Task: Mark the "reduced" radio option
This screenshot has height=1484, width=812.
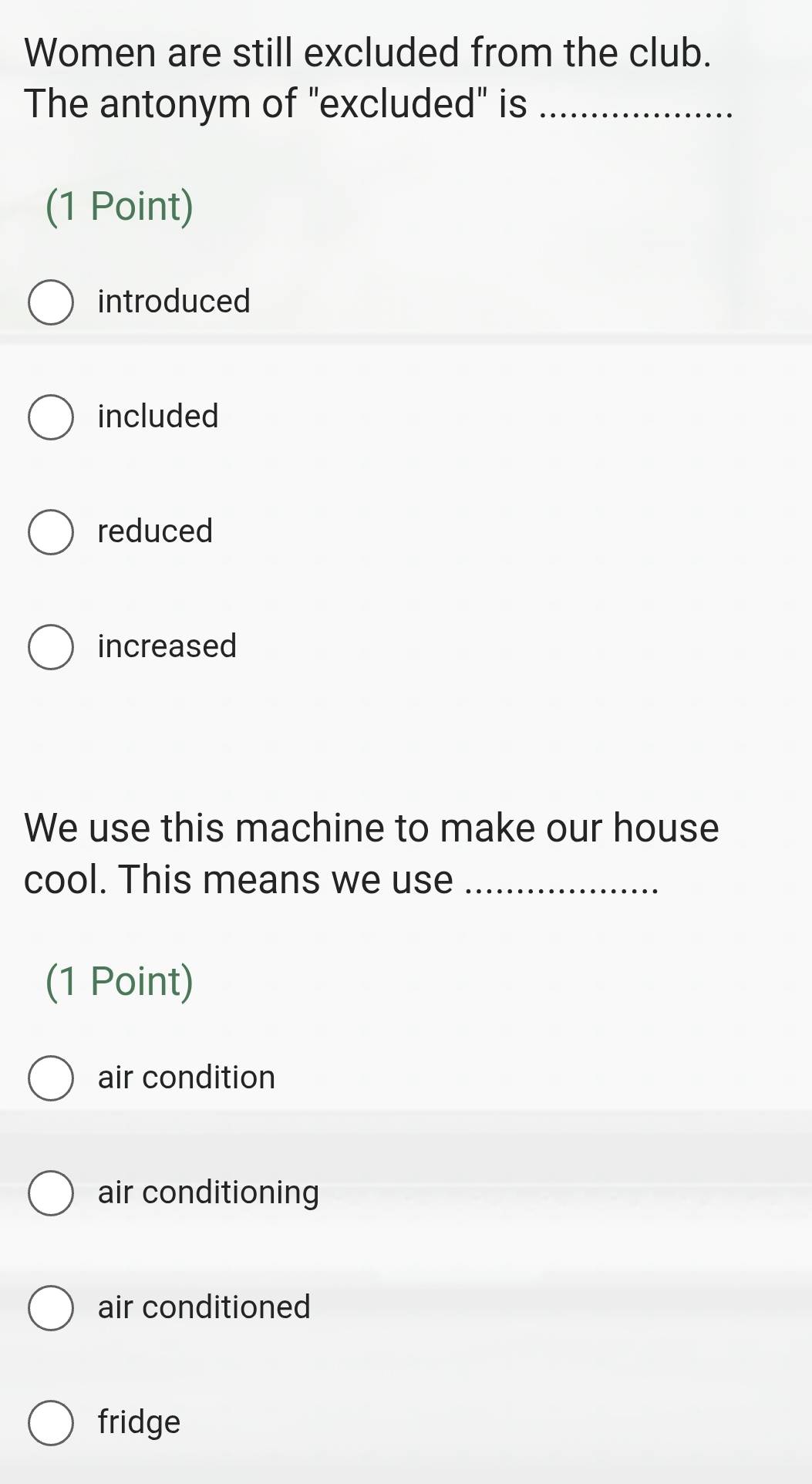Action: [x=51, y=532]
